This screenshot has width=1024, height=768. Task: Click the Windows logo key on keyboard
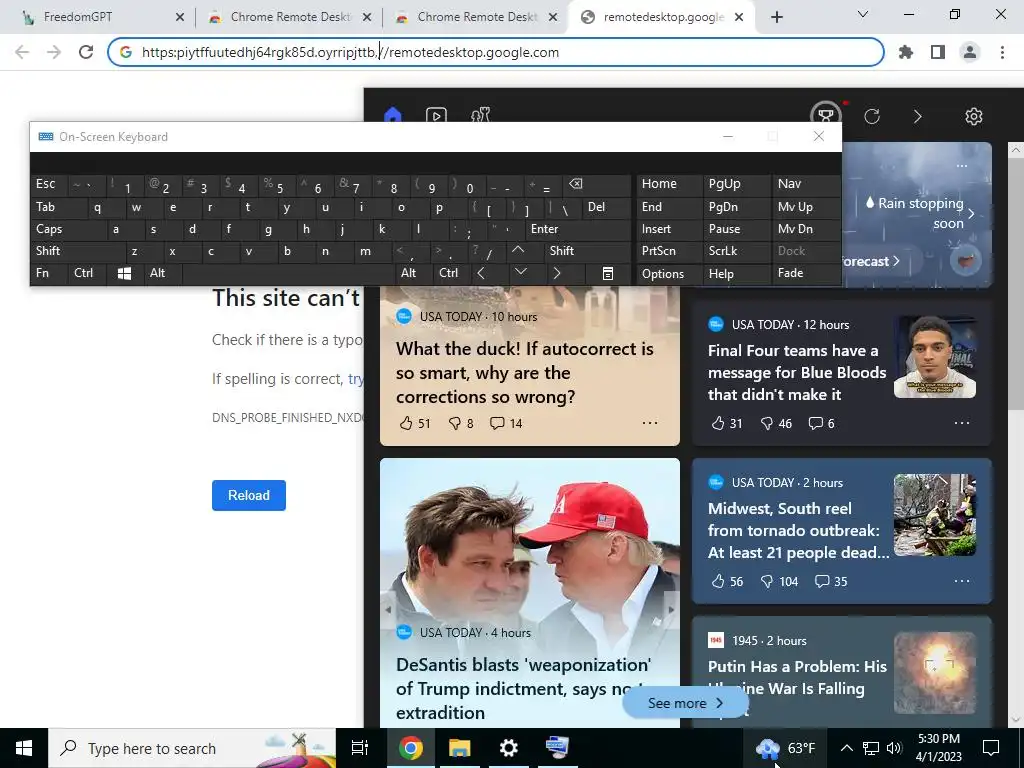click(x=124, y=273)
